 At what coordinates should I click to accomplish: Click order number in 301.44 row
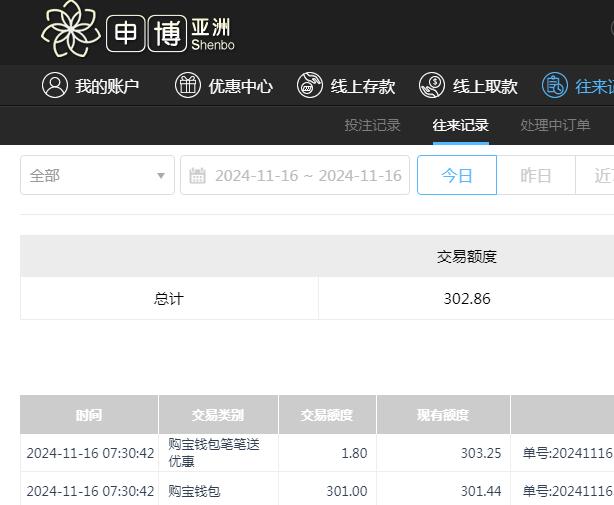click(x=568, y=491)
